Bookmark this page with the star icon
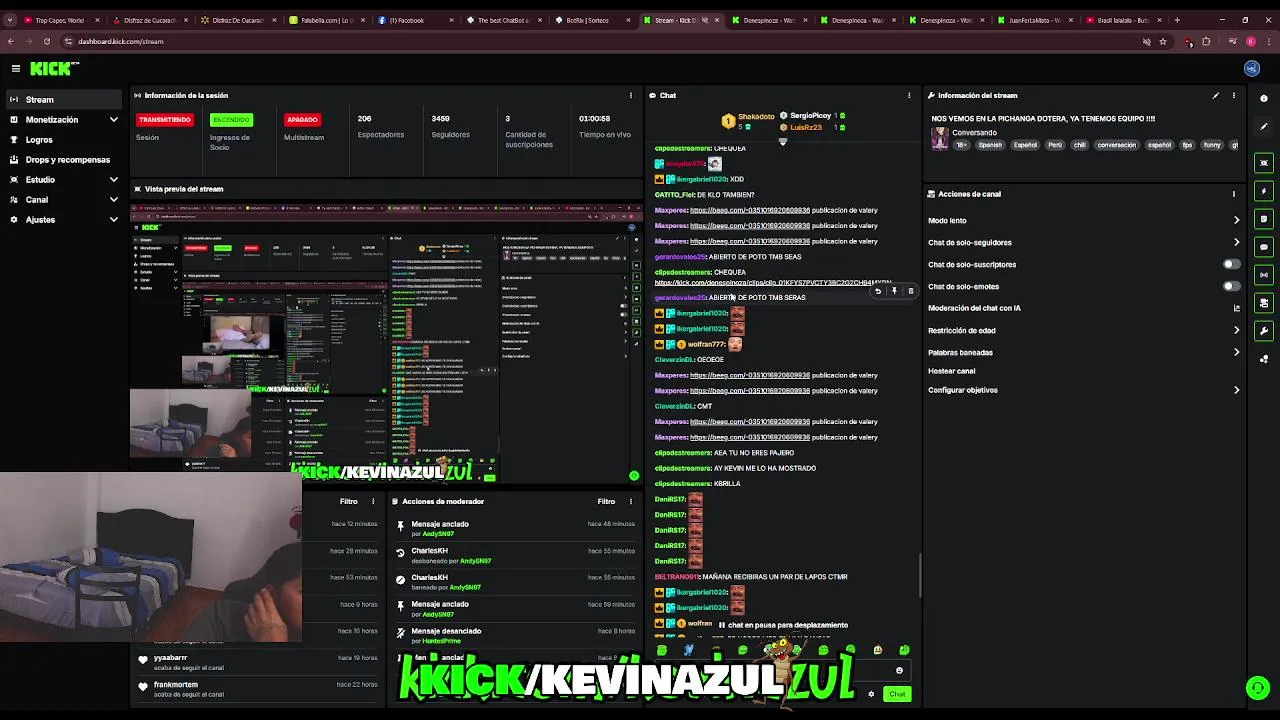 [x=1163, y=41]
